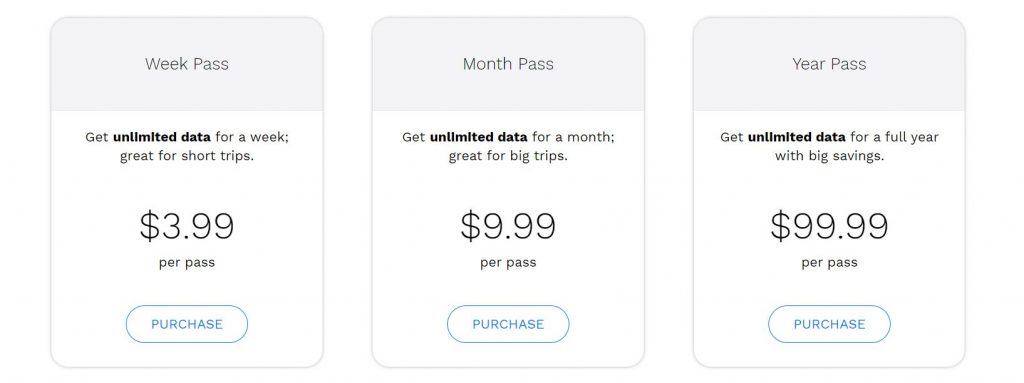Click the Month Pass description text
This screenshot has width=1024, height=383.
tap(508, 147)
